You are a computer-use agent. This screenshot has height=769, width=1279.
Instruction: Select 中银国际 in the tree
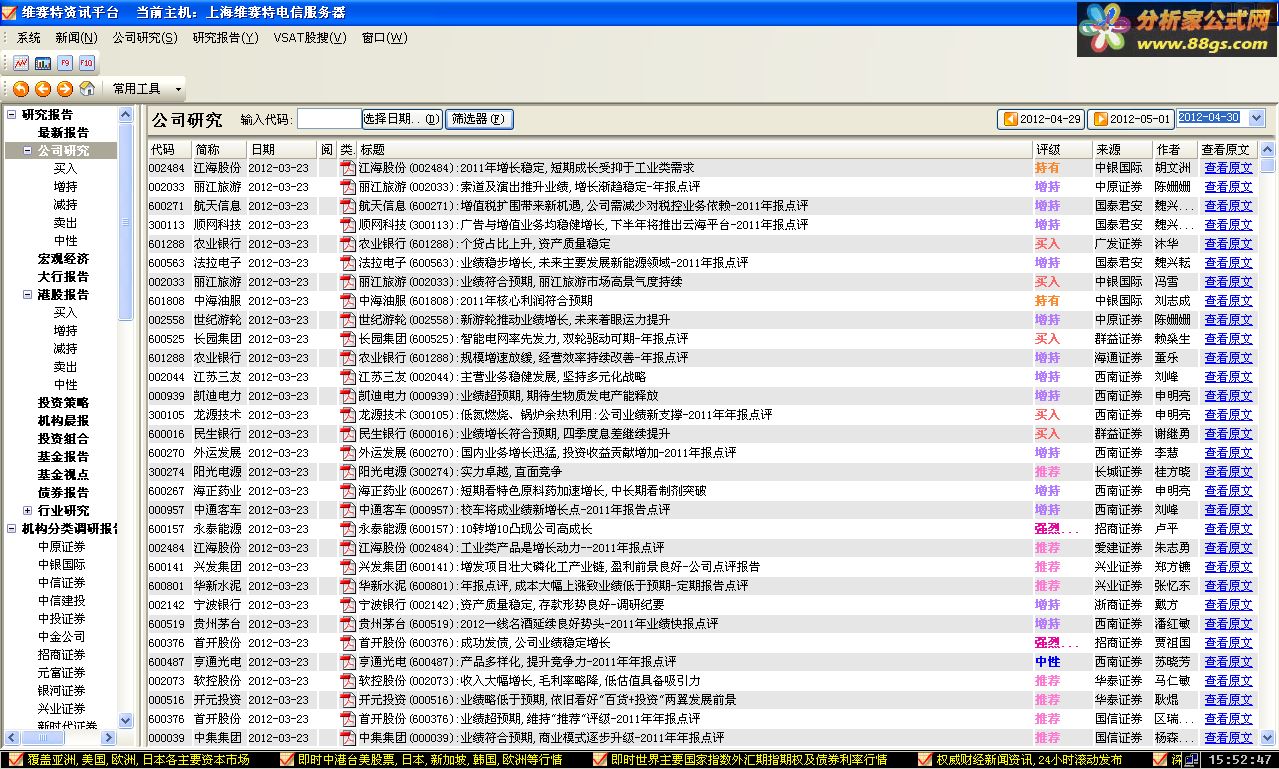click(x=62, y=565)
